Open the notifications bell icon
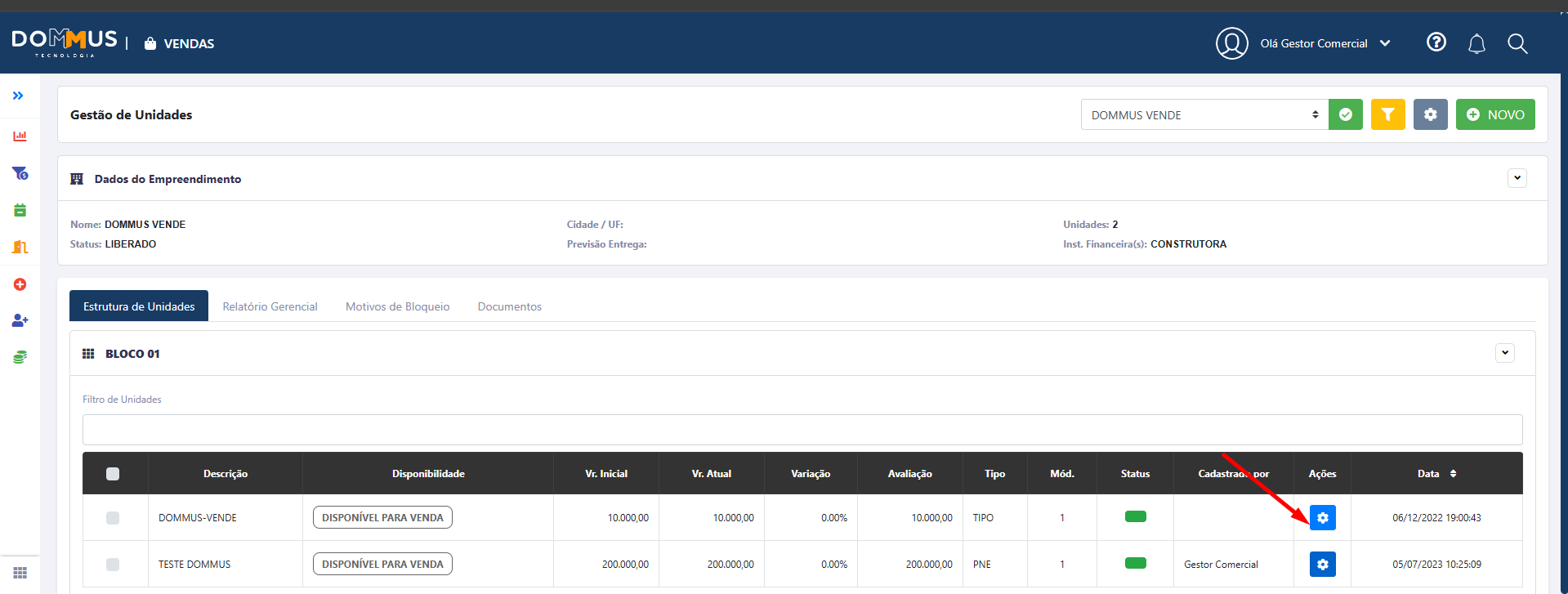This screenshot has width=1568, height=594. pos(1476,43)
